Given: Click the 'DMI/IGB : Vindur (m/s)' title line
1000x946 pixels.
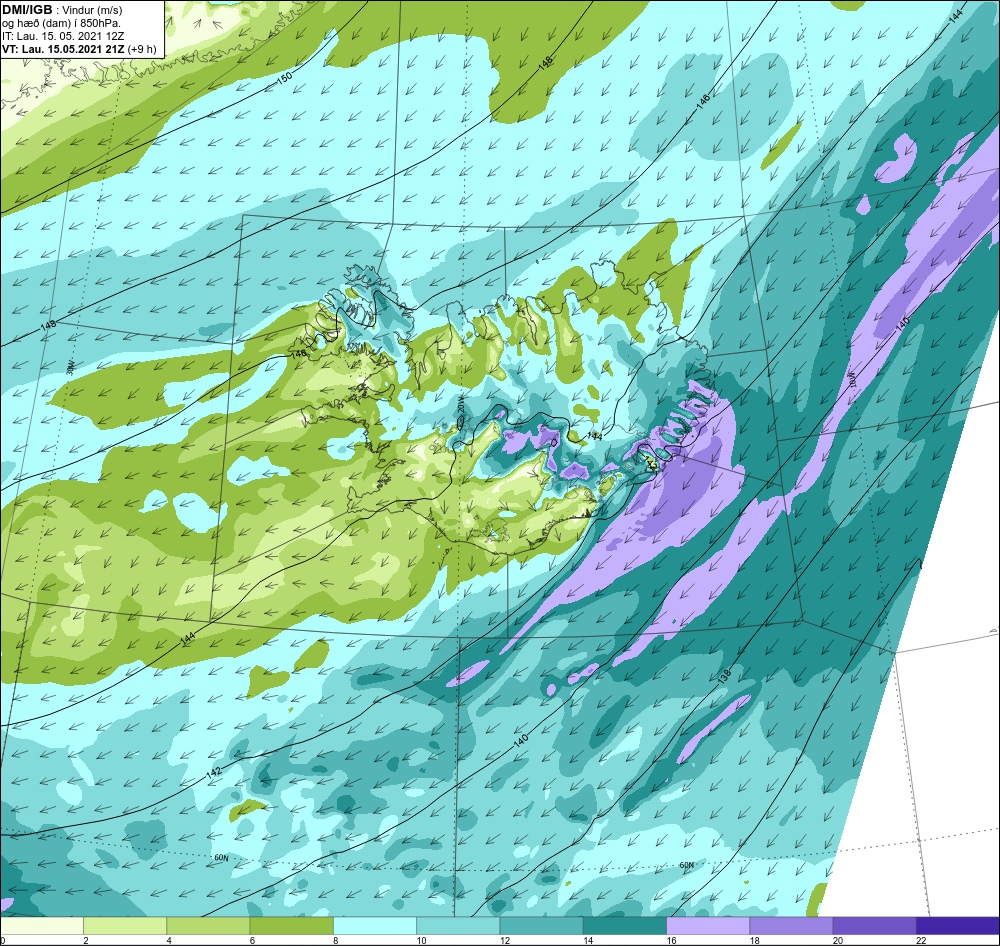Looking at the screenshot, I should 62,10.
